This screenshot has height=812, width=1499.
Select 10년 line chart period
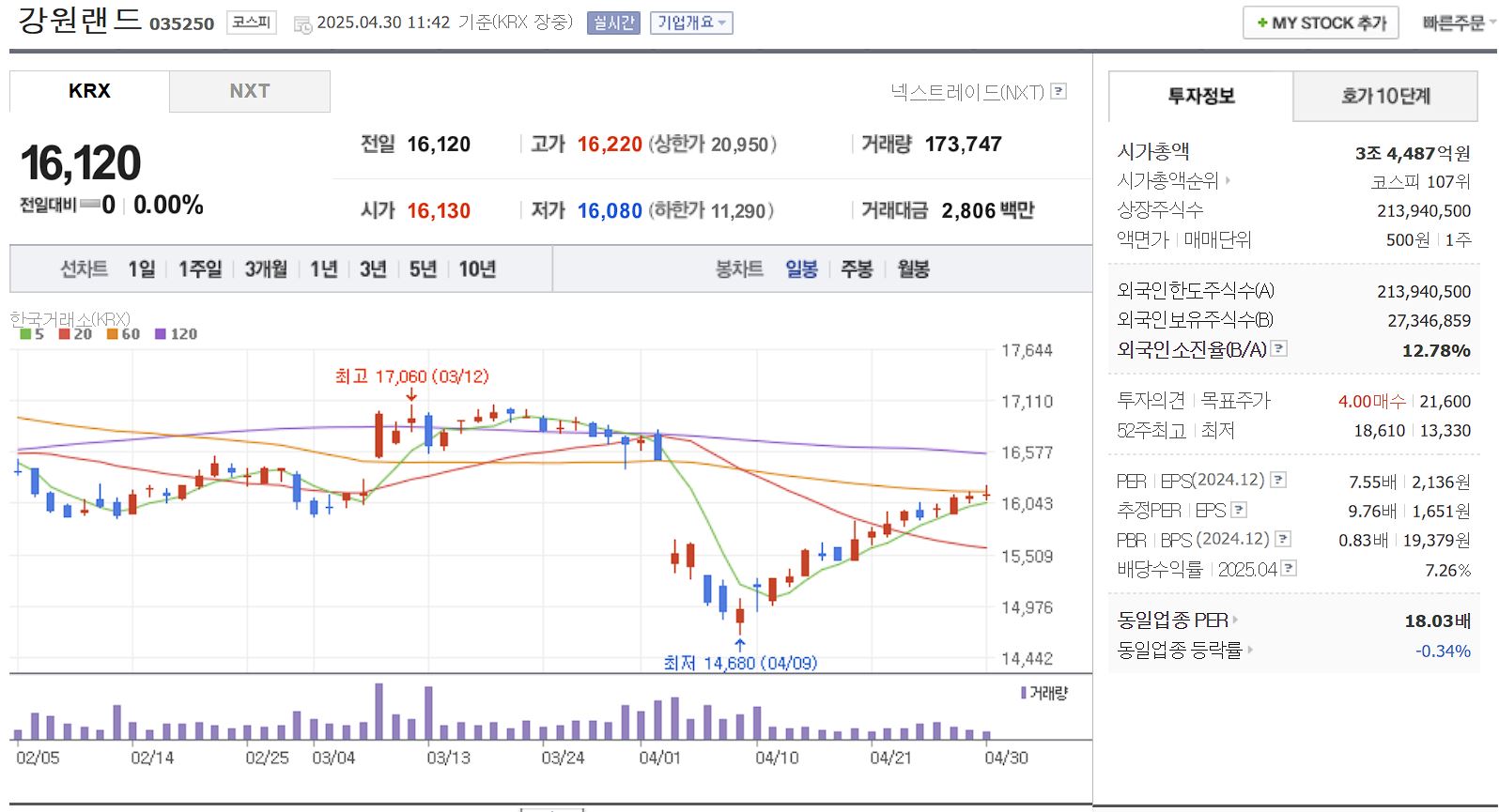pos(477,269)
